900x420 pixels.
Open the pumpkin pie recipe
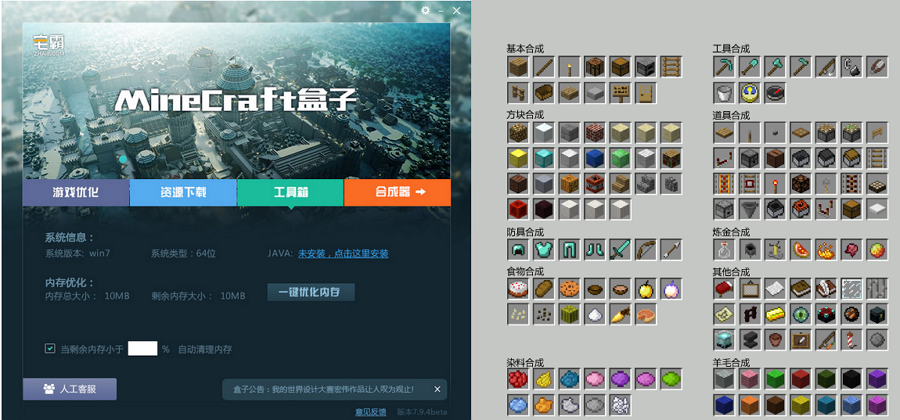click(645, 314)
